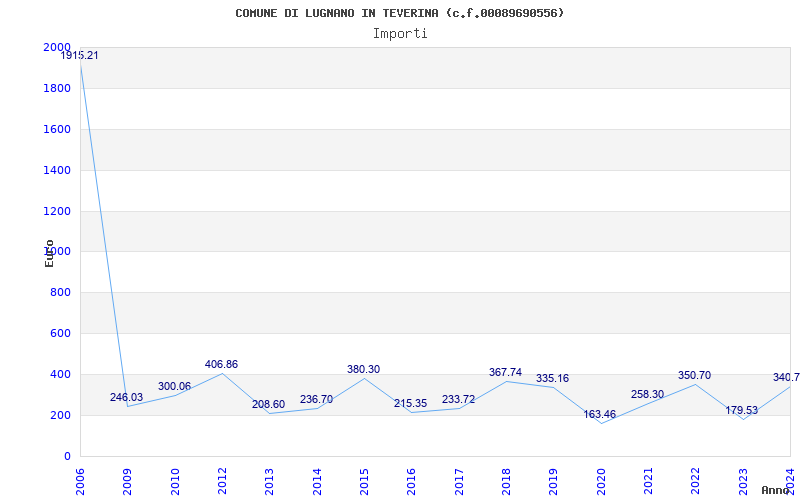Click the 800 Euro axis tick
Screen dimensions: 800x500
pyautogui.click(x=60, y=292)
